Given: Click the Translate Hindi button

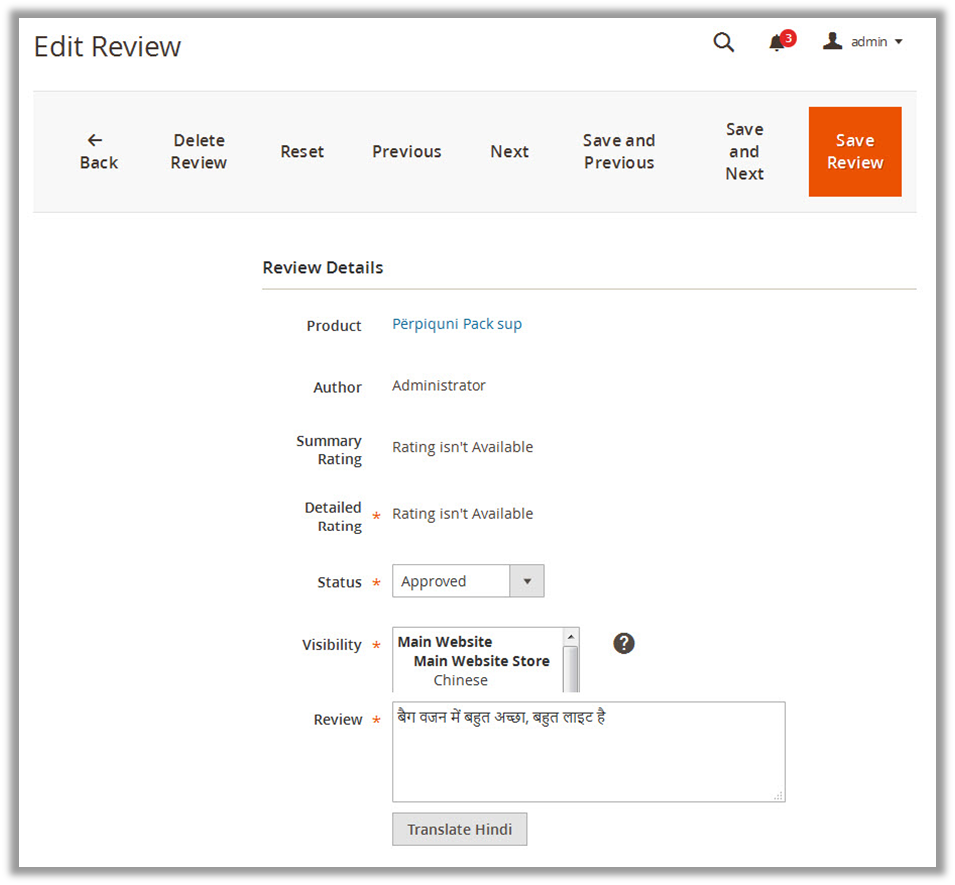Looking at the screenshot, I should 459,829.
